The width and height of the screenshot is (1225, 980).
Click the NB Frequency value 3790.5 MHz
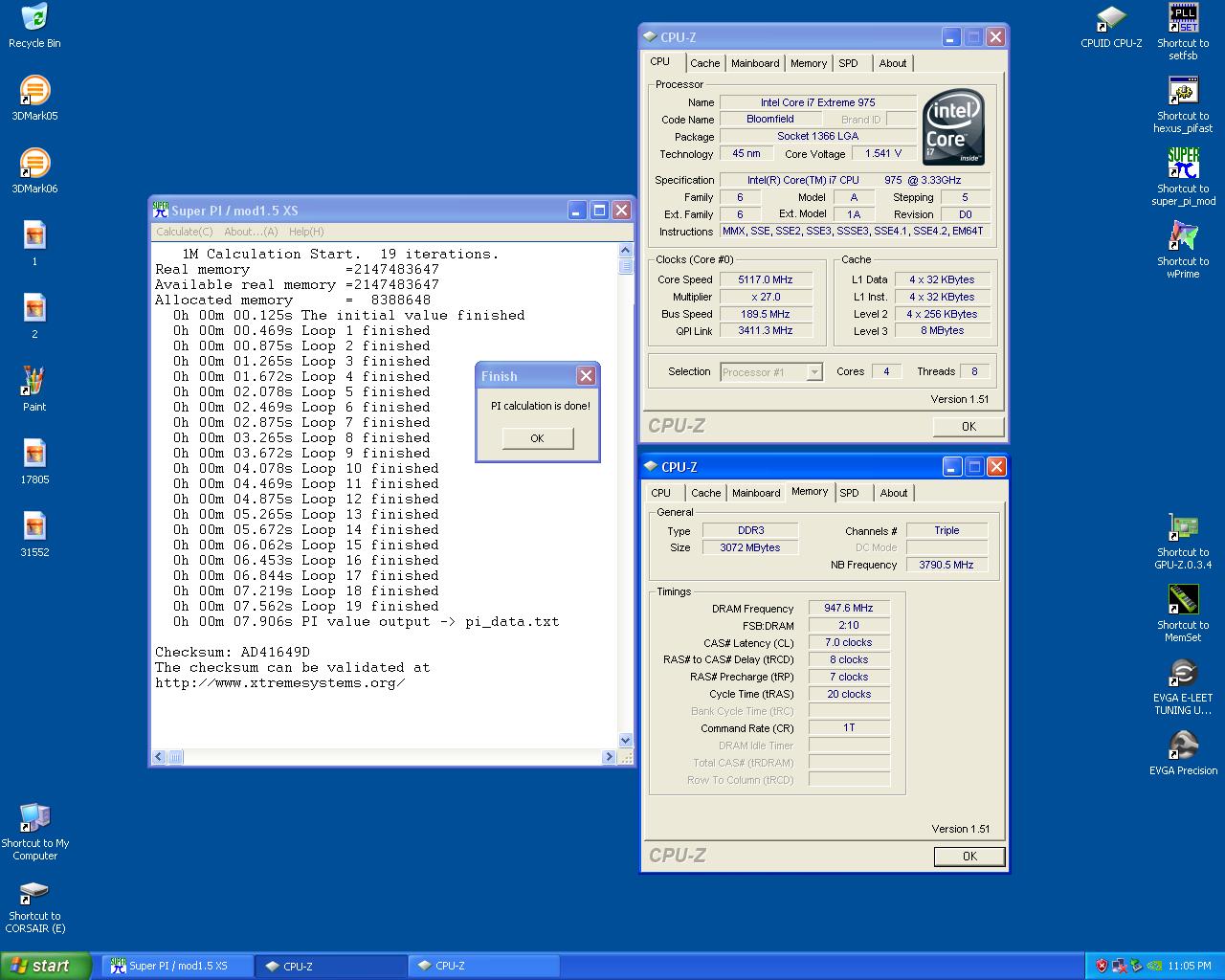point(947,565)
